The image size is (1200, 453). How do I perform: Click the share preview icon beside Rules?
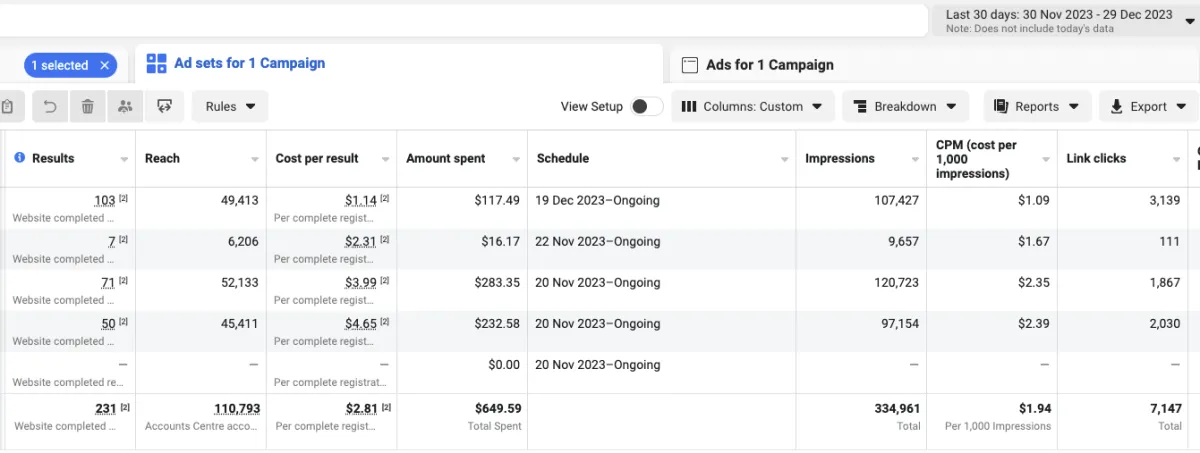(165, 106)
